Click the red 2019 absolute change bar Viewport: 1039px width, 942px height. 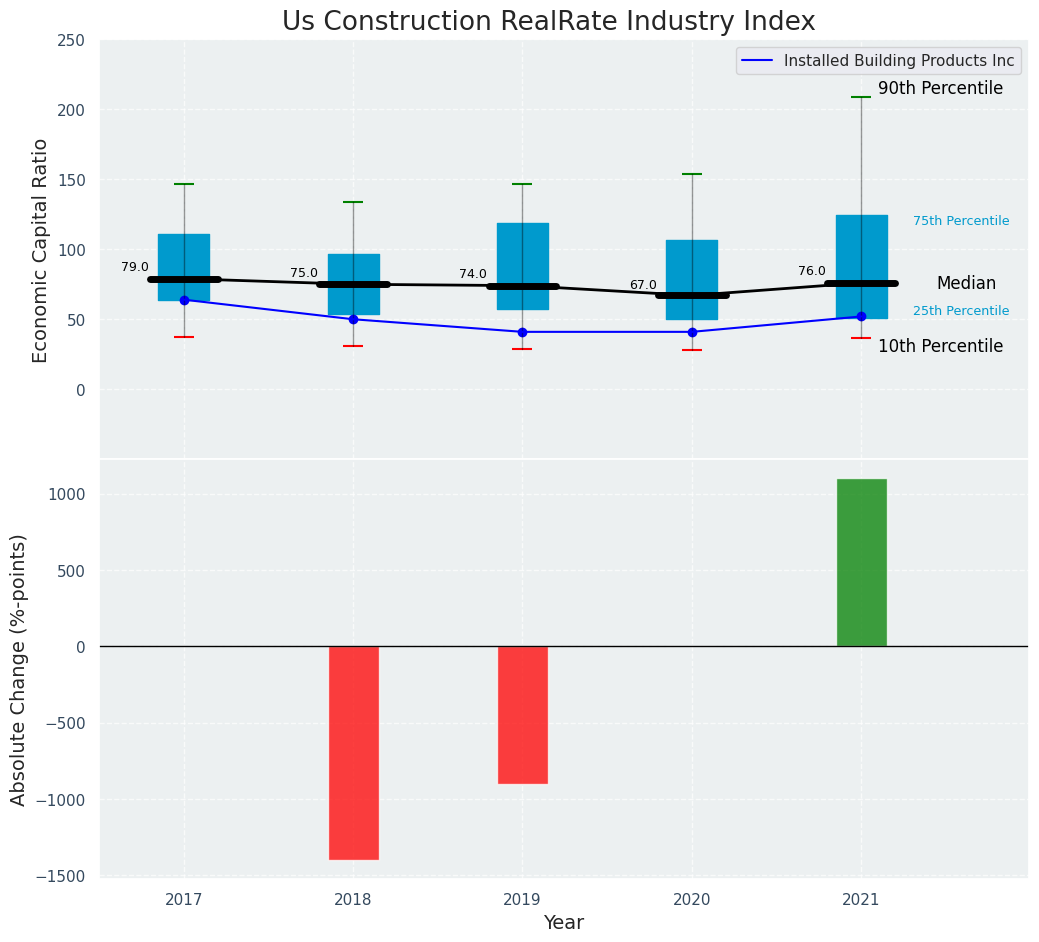(522, 714)
